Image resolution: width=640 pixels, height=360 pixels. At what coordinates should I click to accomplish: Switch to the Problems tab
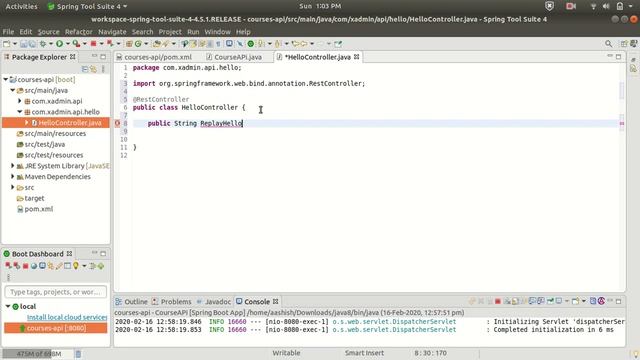click(x=172, y=302)
